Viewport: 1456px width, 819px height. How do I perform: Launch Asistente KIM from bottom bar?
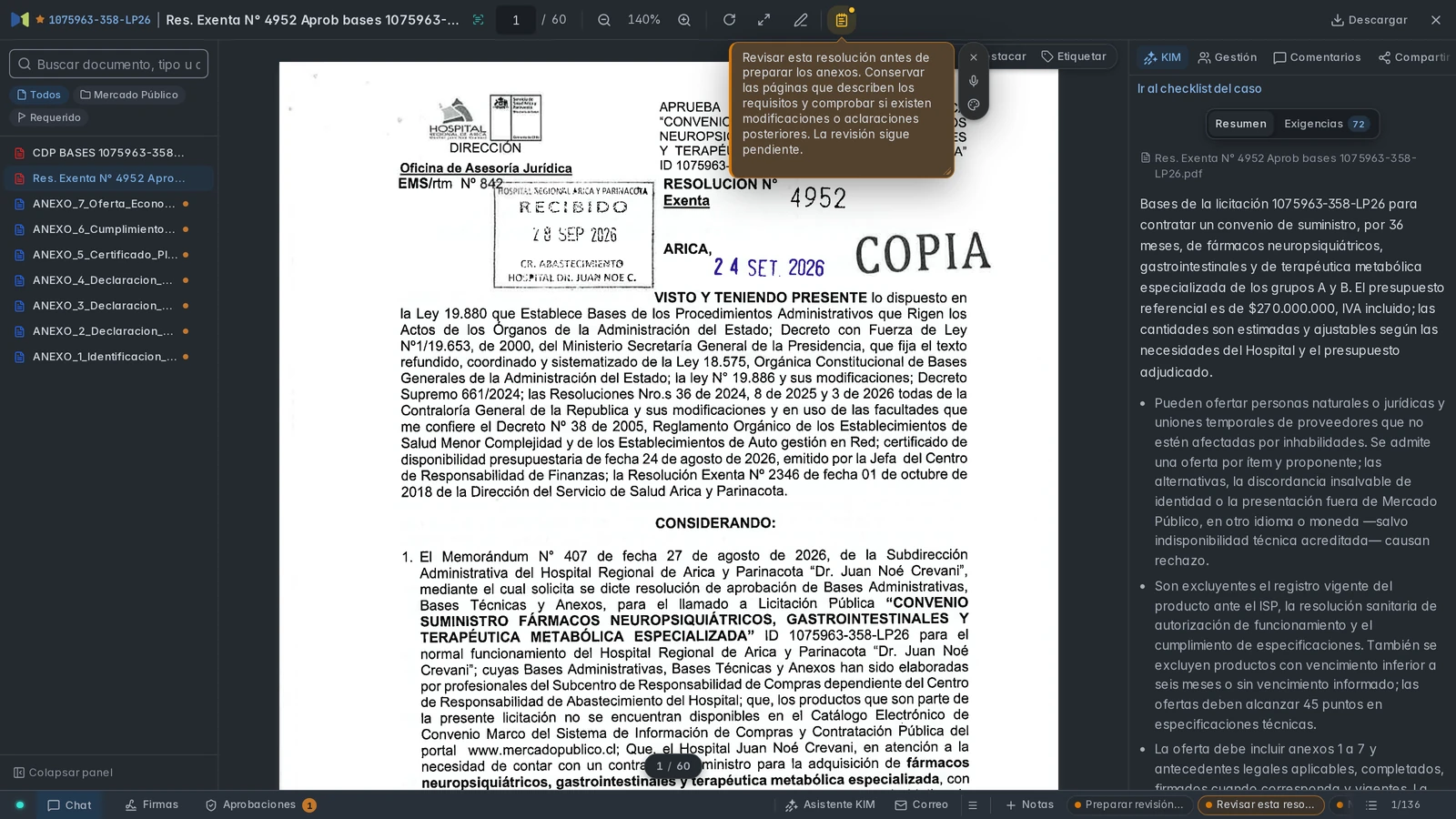(x=830, y=804)
